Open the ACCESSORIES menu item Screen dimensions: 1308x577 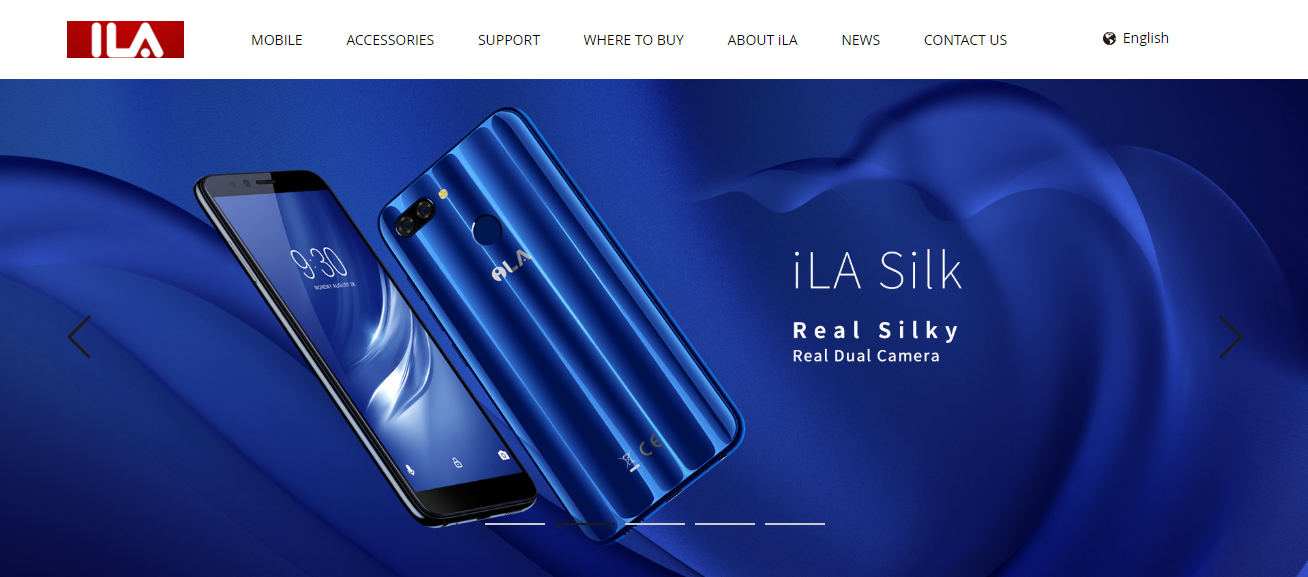tap(390, 40)
